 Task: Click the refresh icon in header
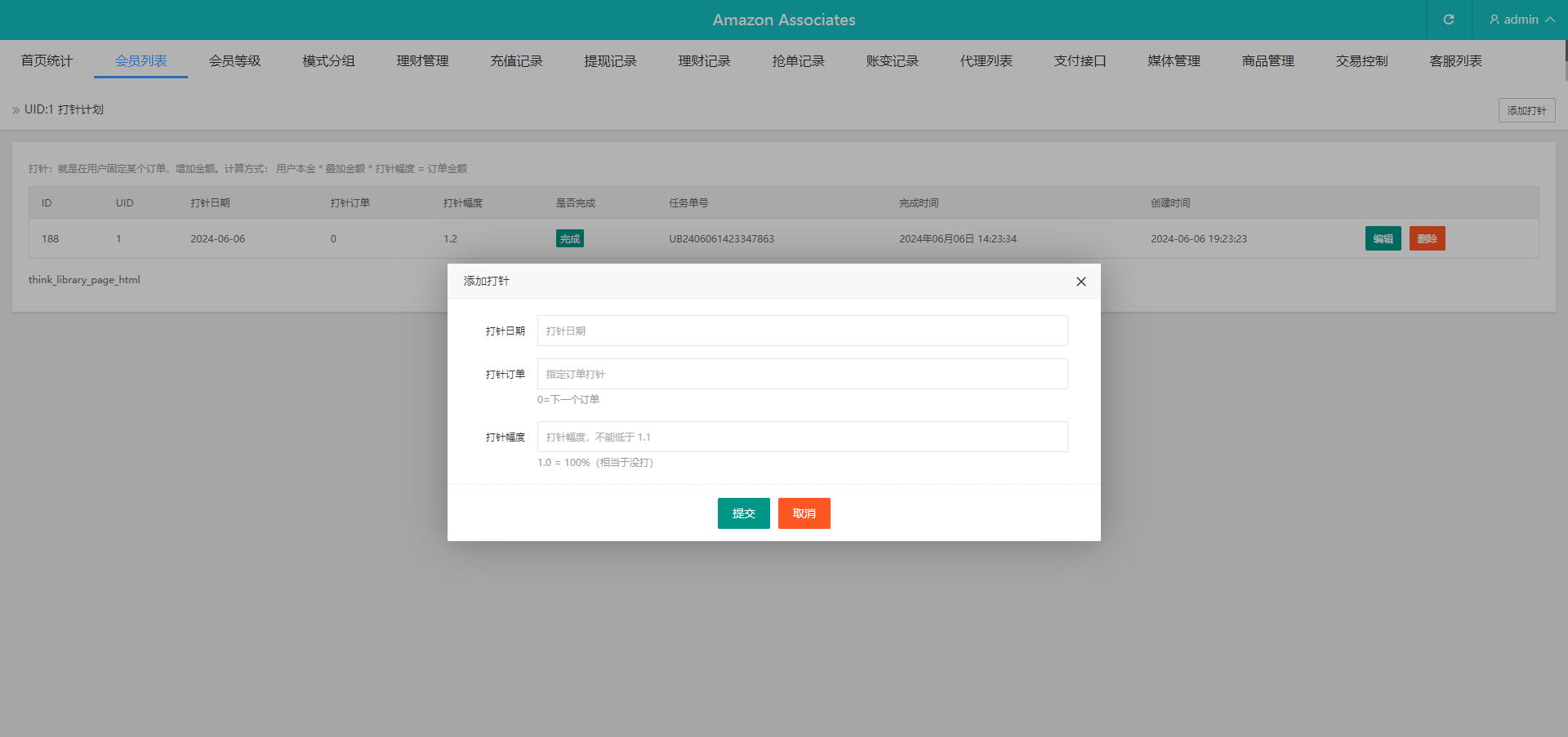click(1449, 20)
